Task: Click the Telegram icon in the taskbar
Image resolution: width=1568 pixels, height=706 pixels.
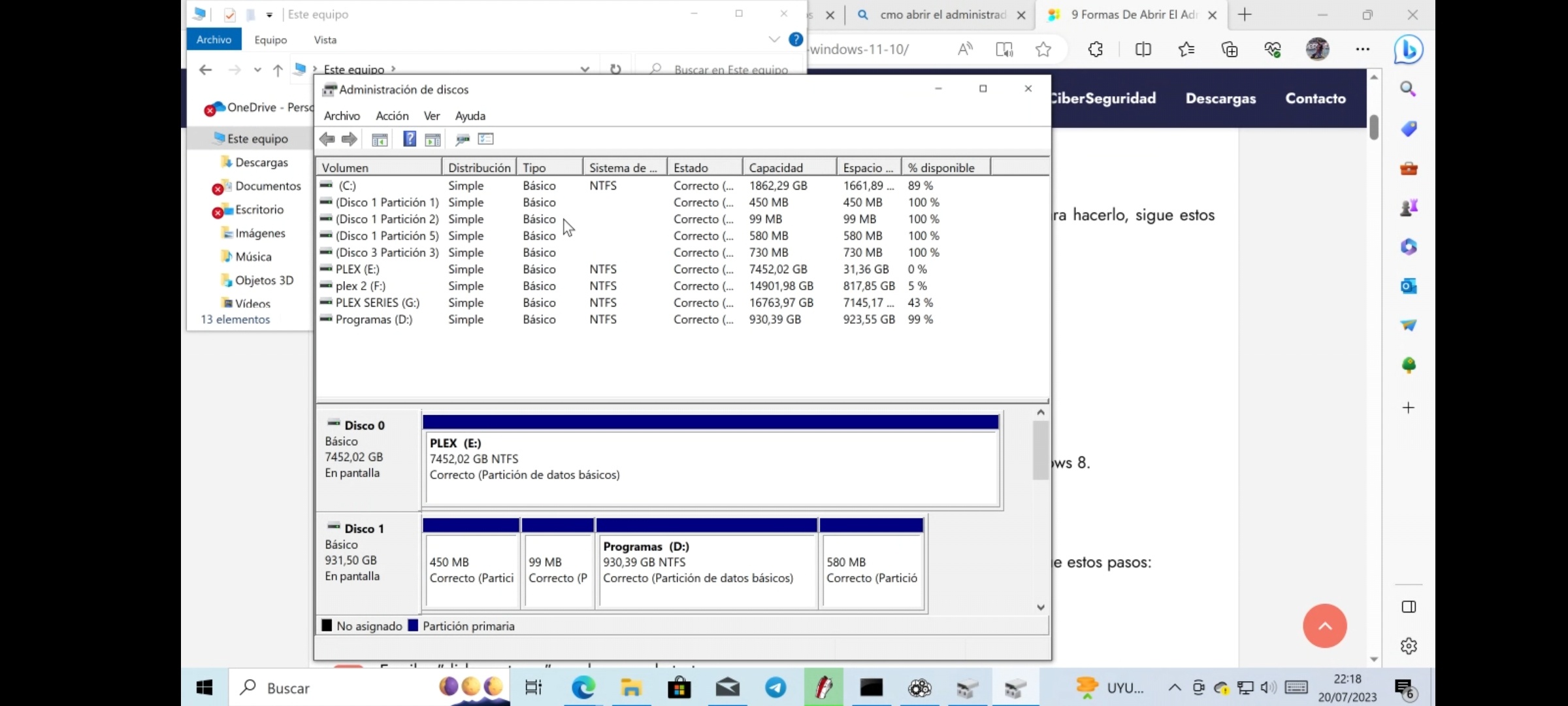Action: click(776, 688)
